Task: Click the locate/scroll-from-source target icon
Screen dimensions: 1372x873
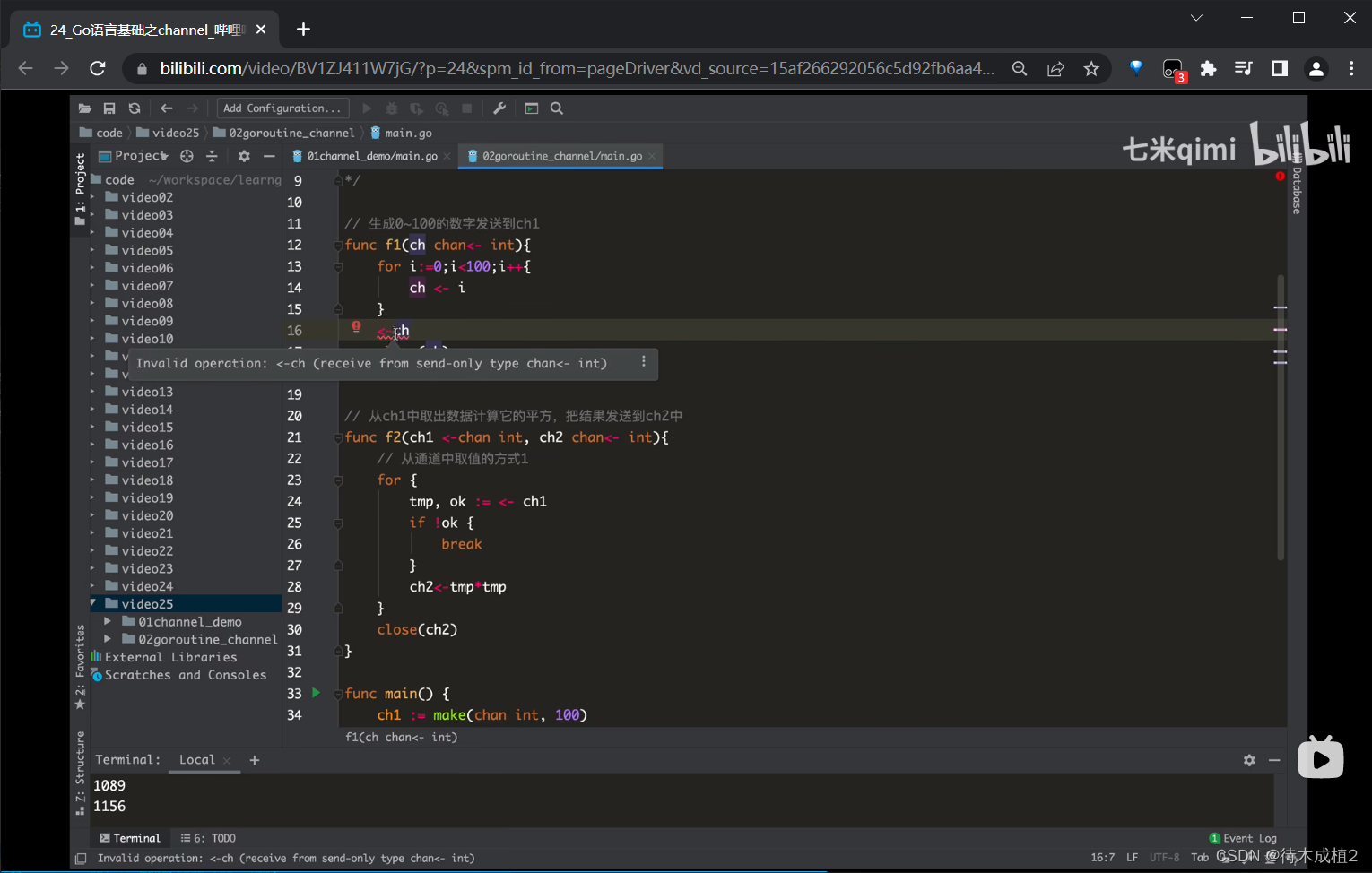Action: click(x=187, y=156)
